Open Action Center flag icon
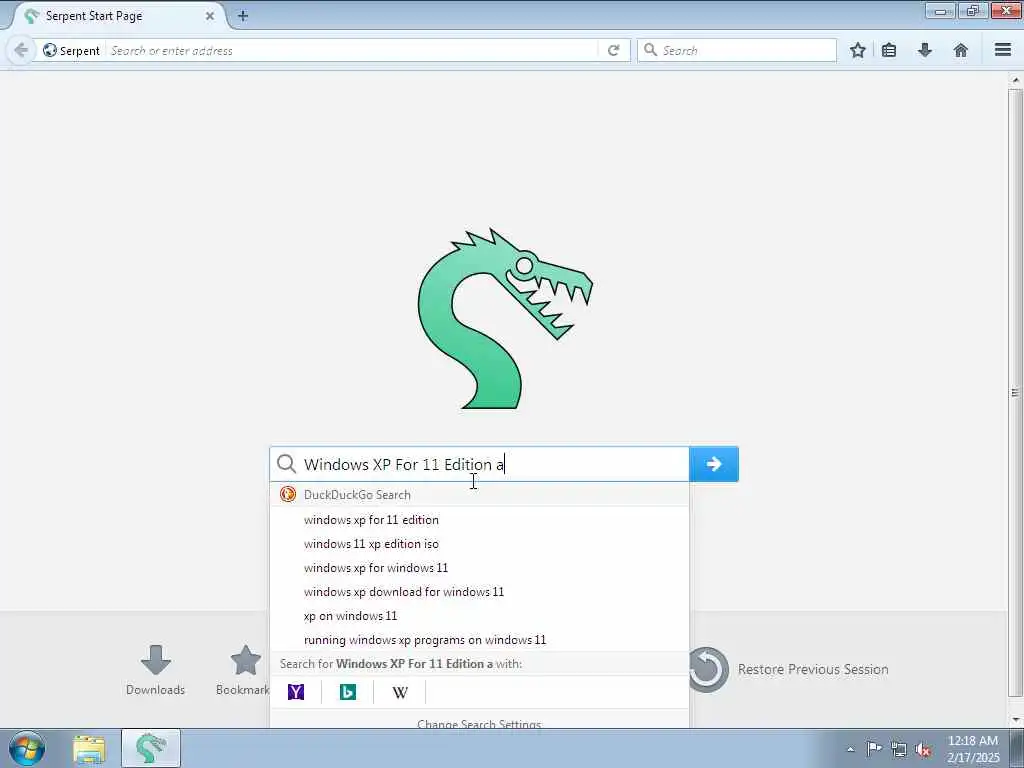Screen dimensions: 1024x768 click(x=874, y=749)
